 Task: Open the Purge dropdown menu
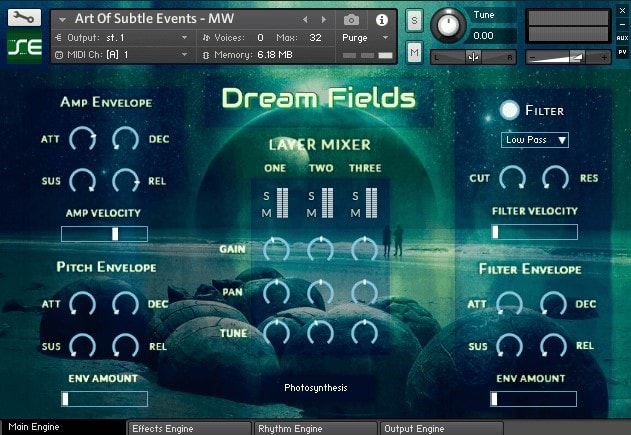click(368, 37)
